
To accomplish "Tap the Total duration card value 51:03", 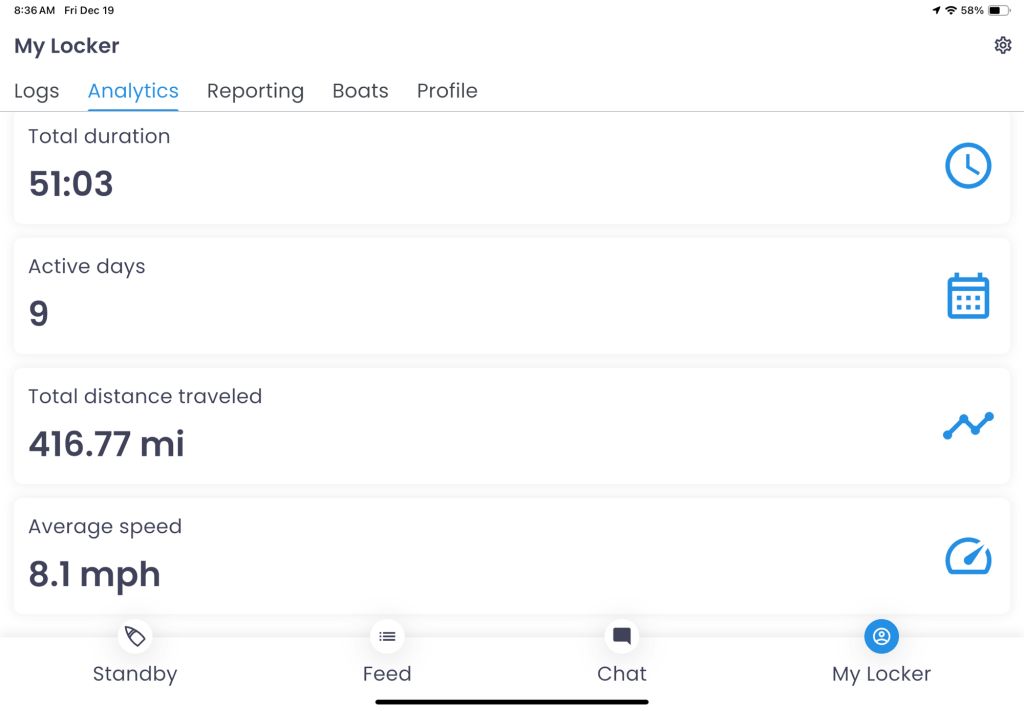I will point(71,184).
